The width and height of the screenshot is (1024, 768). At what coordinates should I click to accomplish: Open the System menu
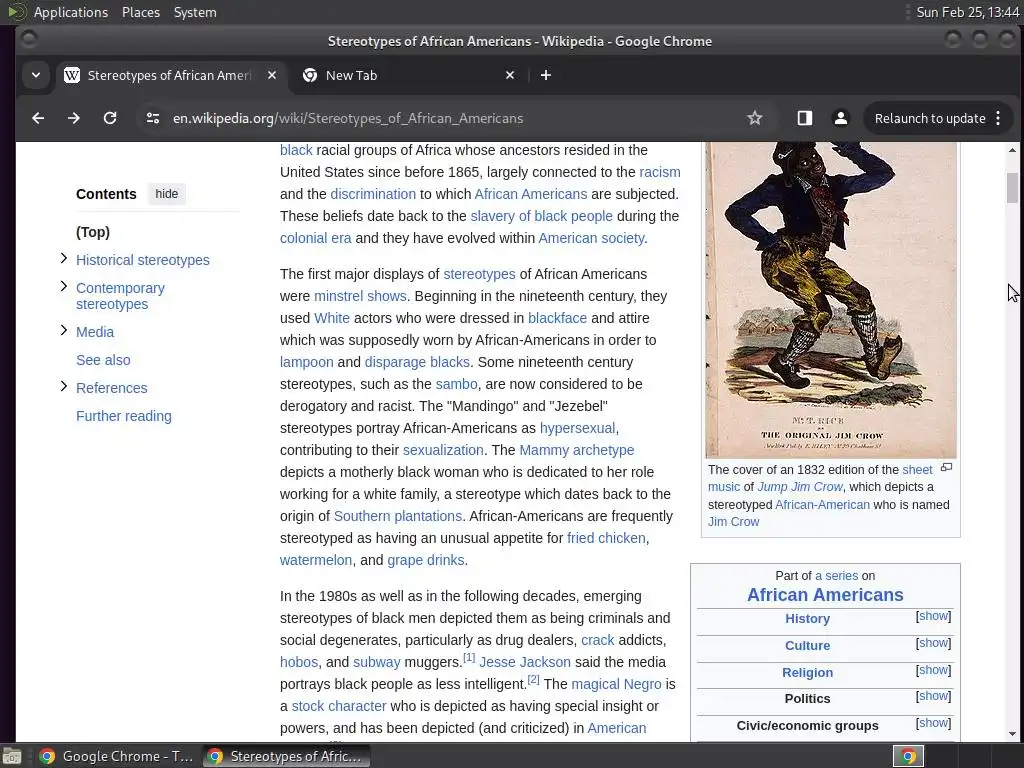(195, 12)
